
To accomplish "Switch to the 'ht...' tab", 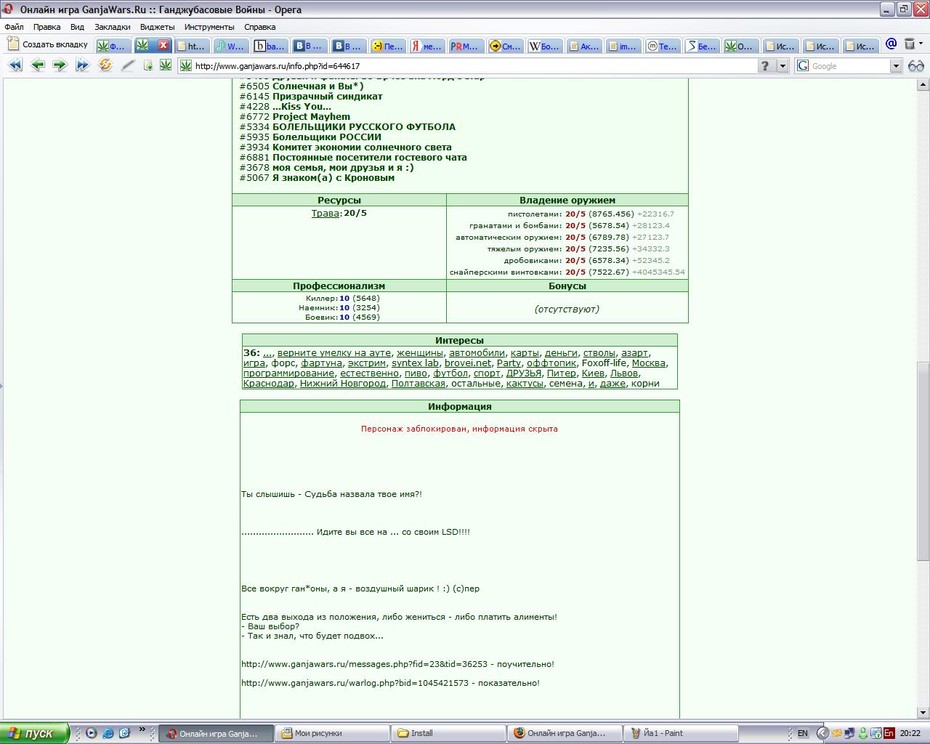I will [x=192, y=46].
